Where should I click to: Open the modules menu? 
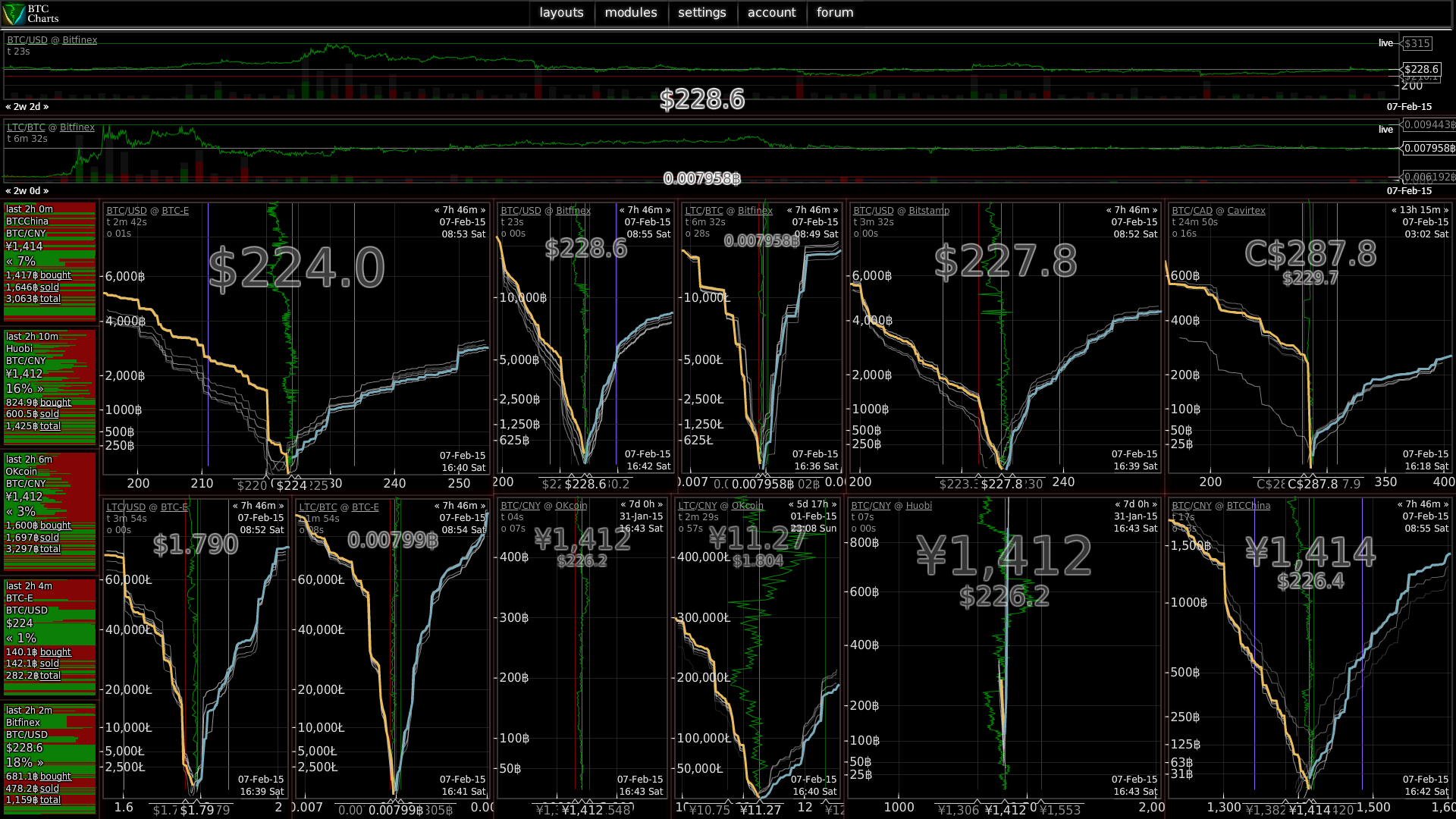coord(631,12)
